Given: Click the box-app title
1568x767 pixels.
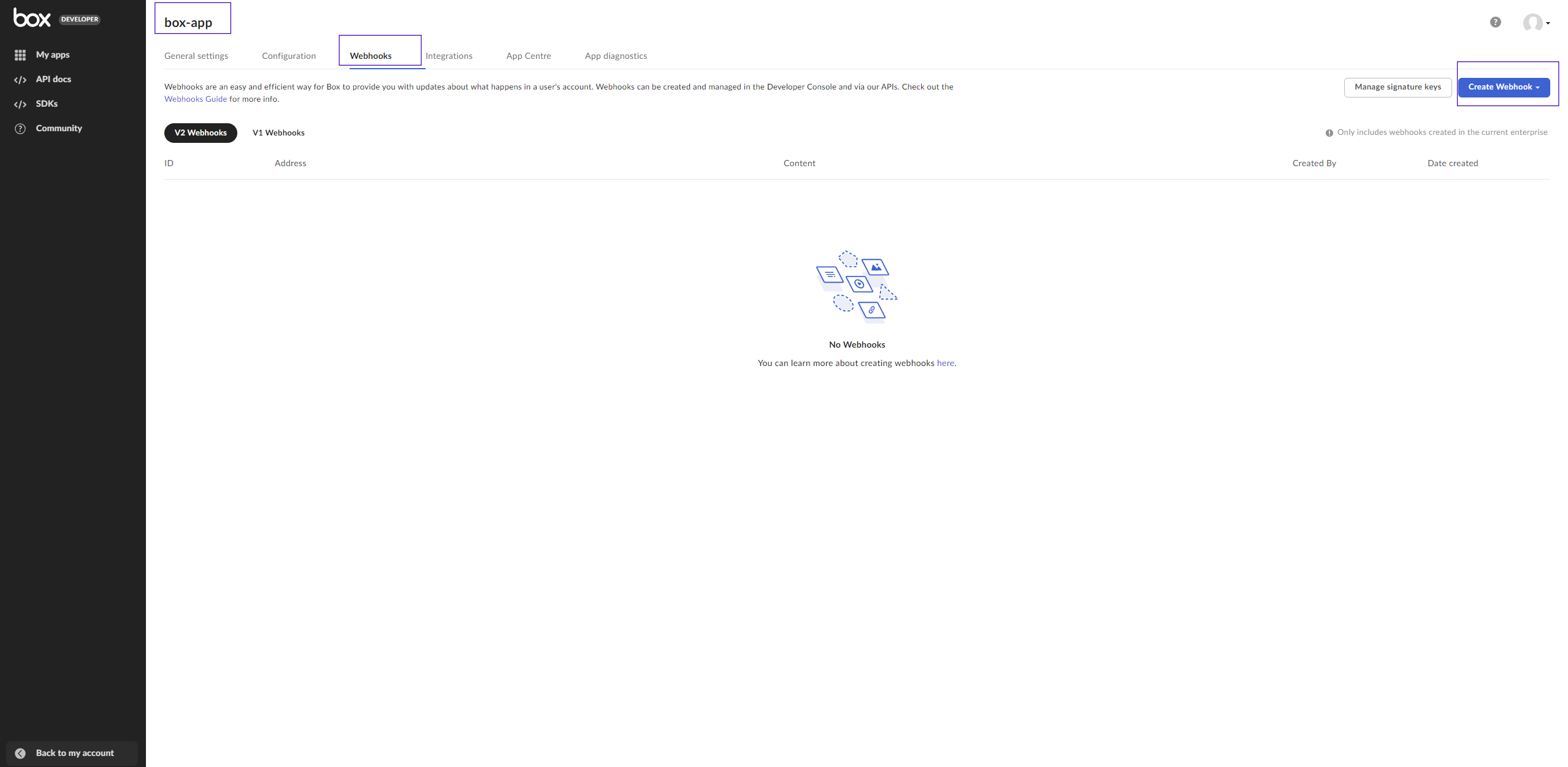Looking at the screenshot, I should 188,23.
